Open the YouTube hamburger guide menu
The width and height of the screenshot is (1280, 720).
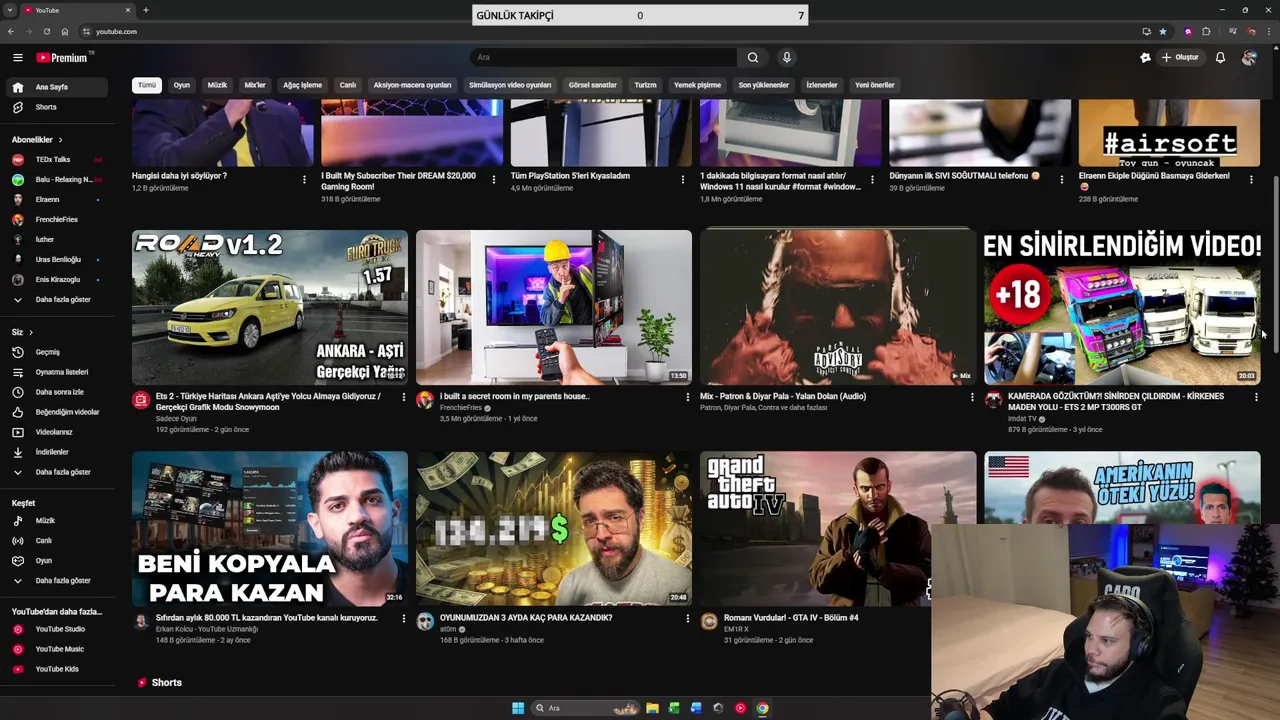point(17,58)
